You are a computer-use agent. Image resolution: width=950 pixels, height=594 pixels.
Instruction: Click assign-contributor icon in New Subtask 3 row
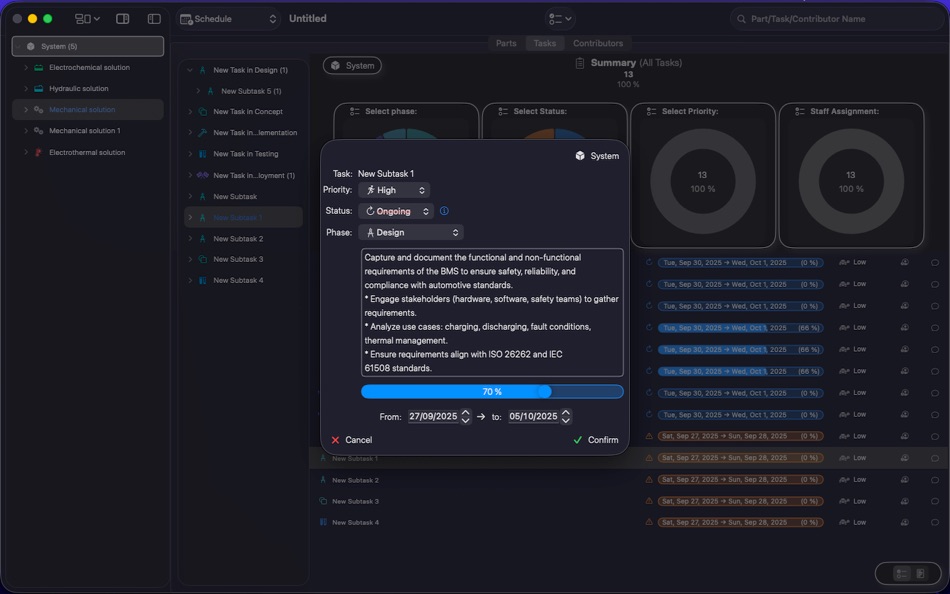tap(905, 501)
